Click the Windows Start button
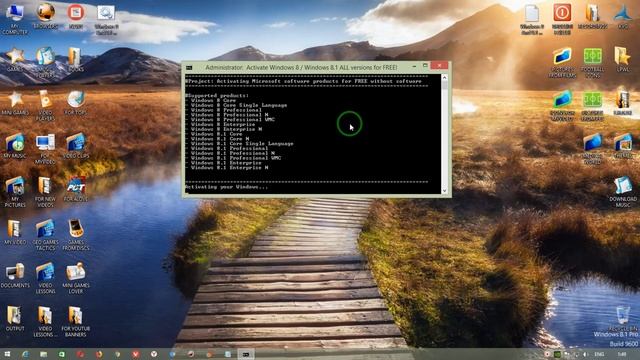 pos(7,354)
